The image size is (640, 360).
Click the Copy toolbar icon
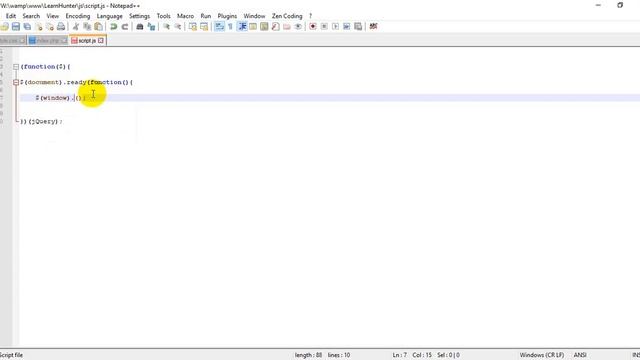[87, 27]
